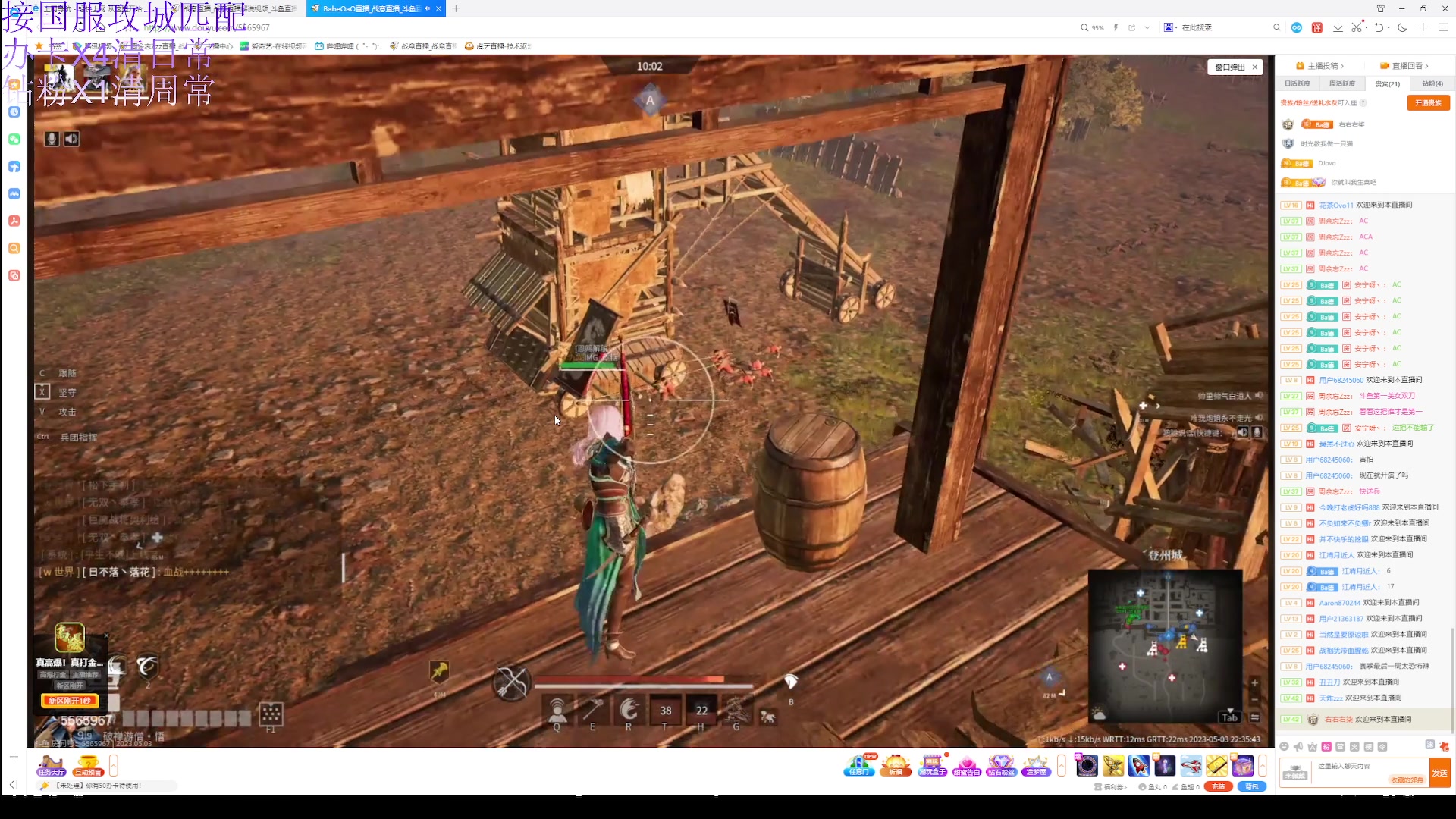Expand the left activity bar up-arrow

[x=113, y=765]
